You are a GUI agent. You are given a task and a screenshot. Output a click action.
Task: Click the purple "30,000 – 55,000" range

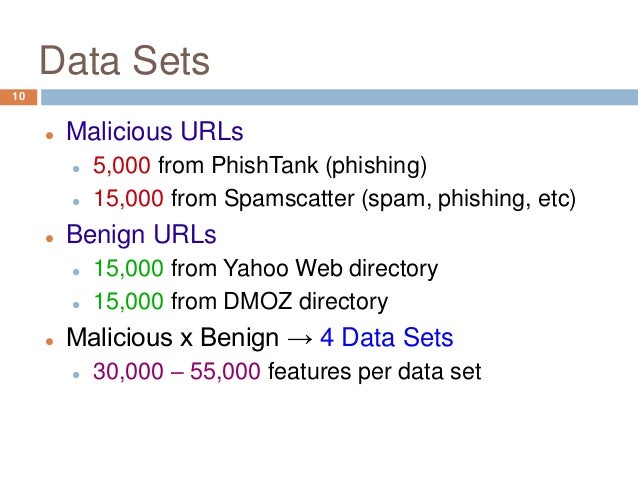click(x=179, y=371)
